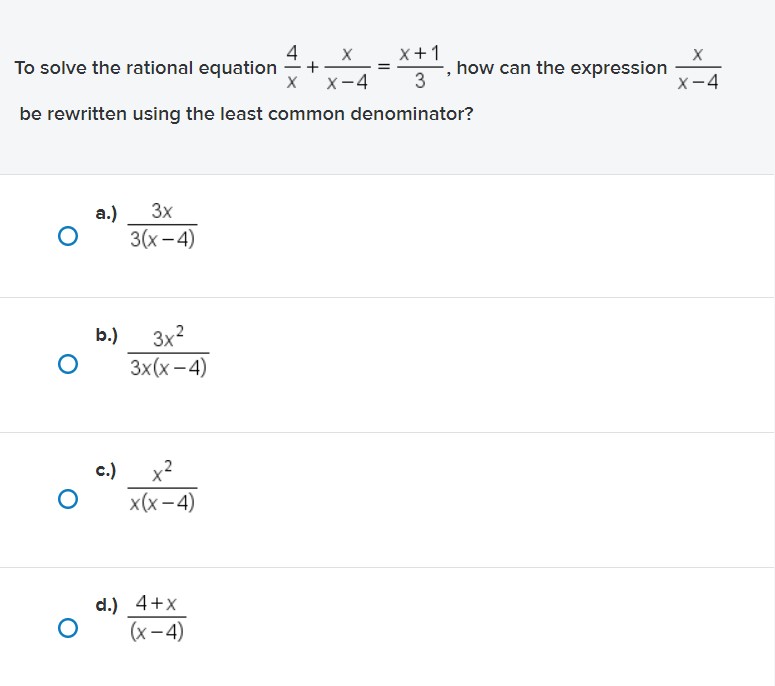775x686 pixels.
Task: Click the 4 over x fraction in equation
Action: point(292,67)
